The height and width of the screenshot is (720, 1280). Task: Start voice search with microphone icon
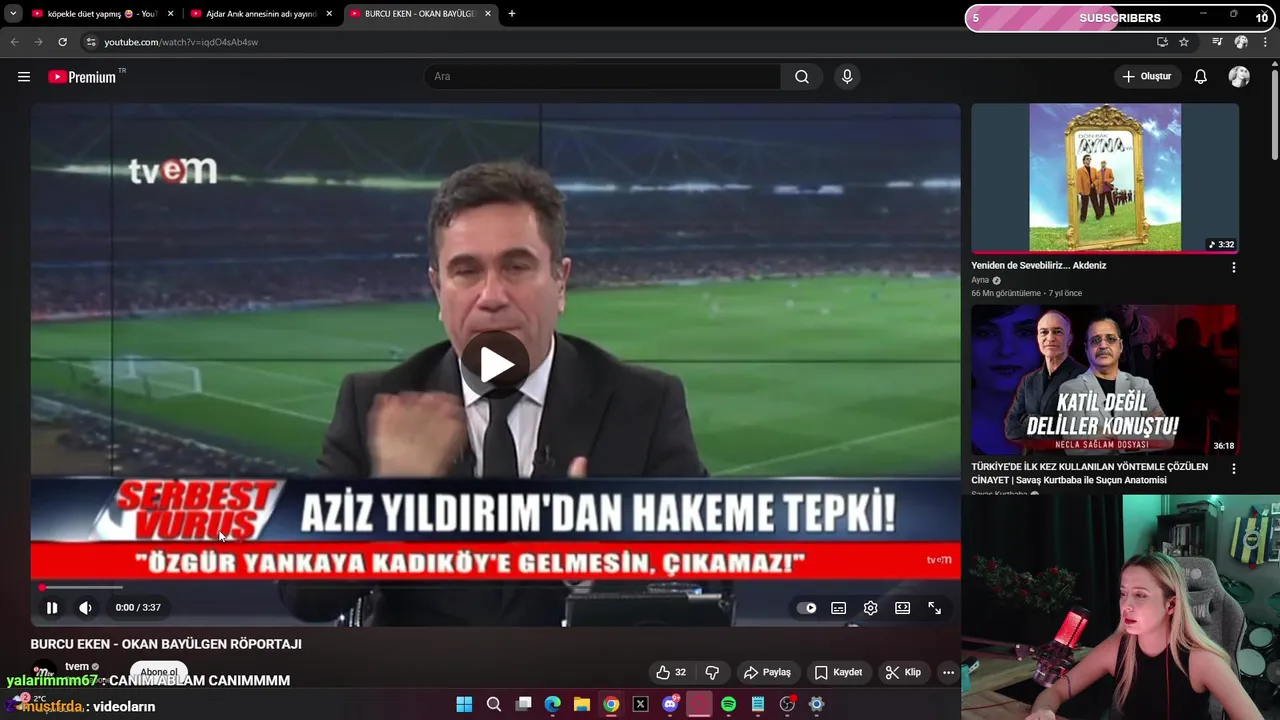click(x=847, y=77)
